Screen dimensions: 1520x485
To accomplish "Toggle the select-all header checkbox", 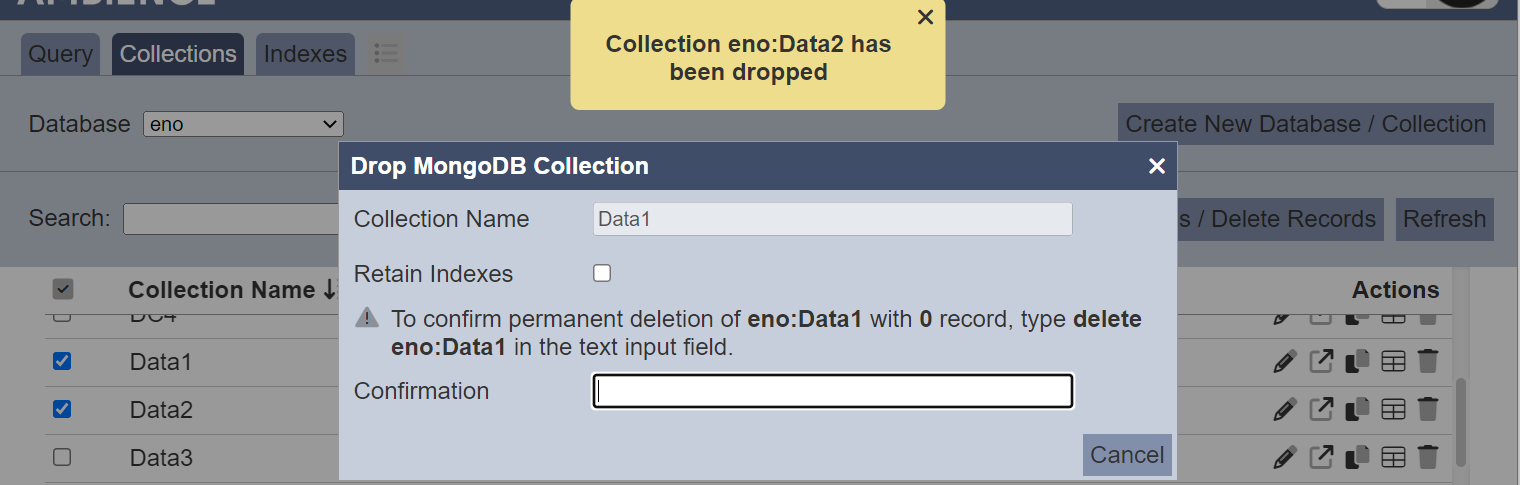I will point(62,289).
